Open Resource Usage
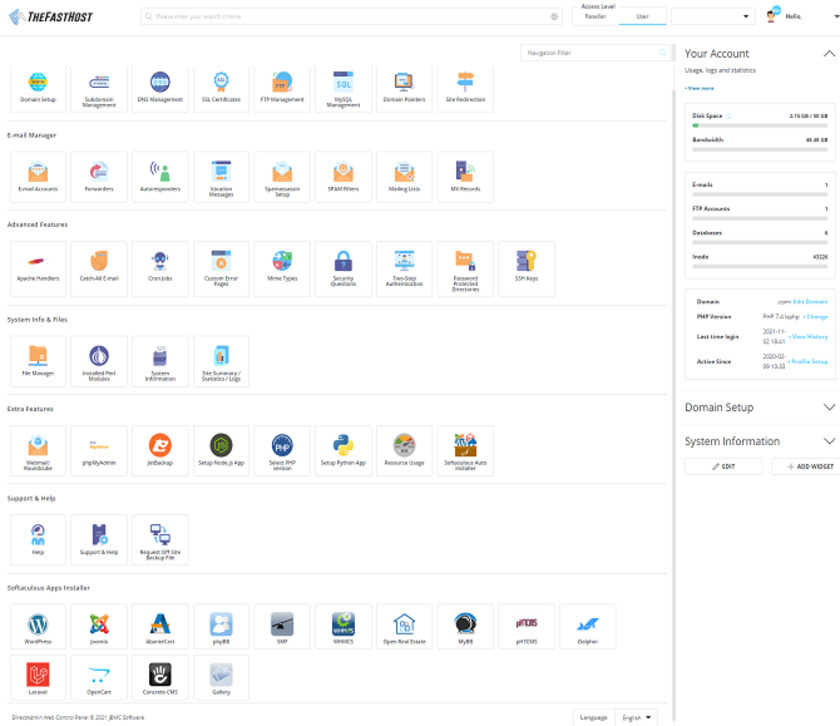Image resolution: width=840 pixels, height=726 pixels. tap(404, 451)
